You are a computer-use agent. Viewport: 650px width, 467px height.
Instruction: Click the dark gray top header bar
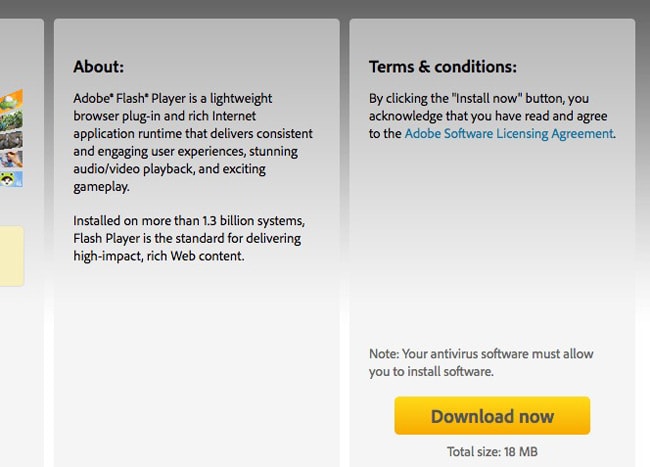(325, 8)
